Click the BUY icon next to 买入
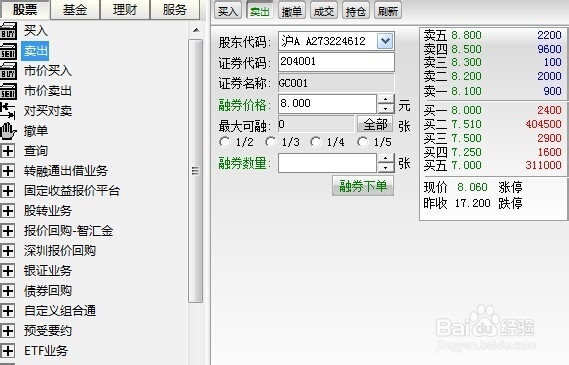This screenshot has width=569, height=365. [8, 31]
